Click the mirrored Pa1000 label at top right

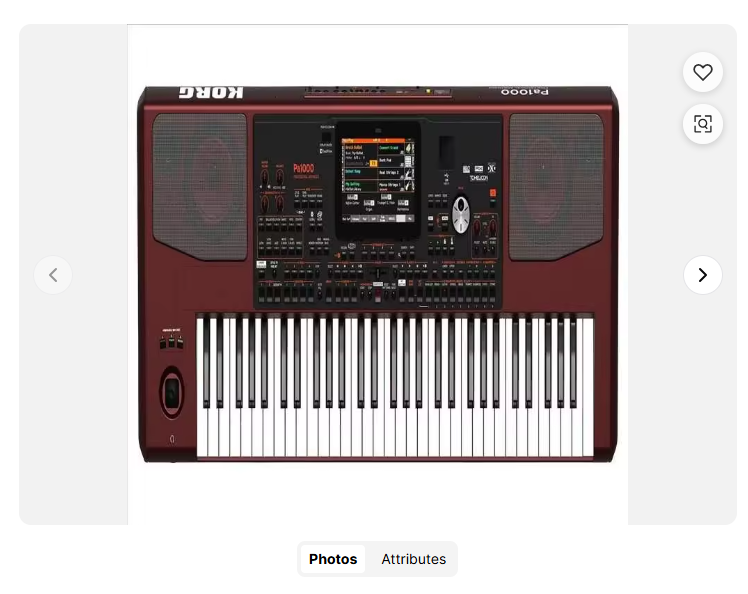(x=525, y=92)
